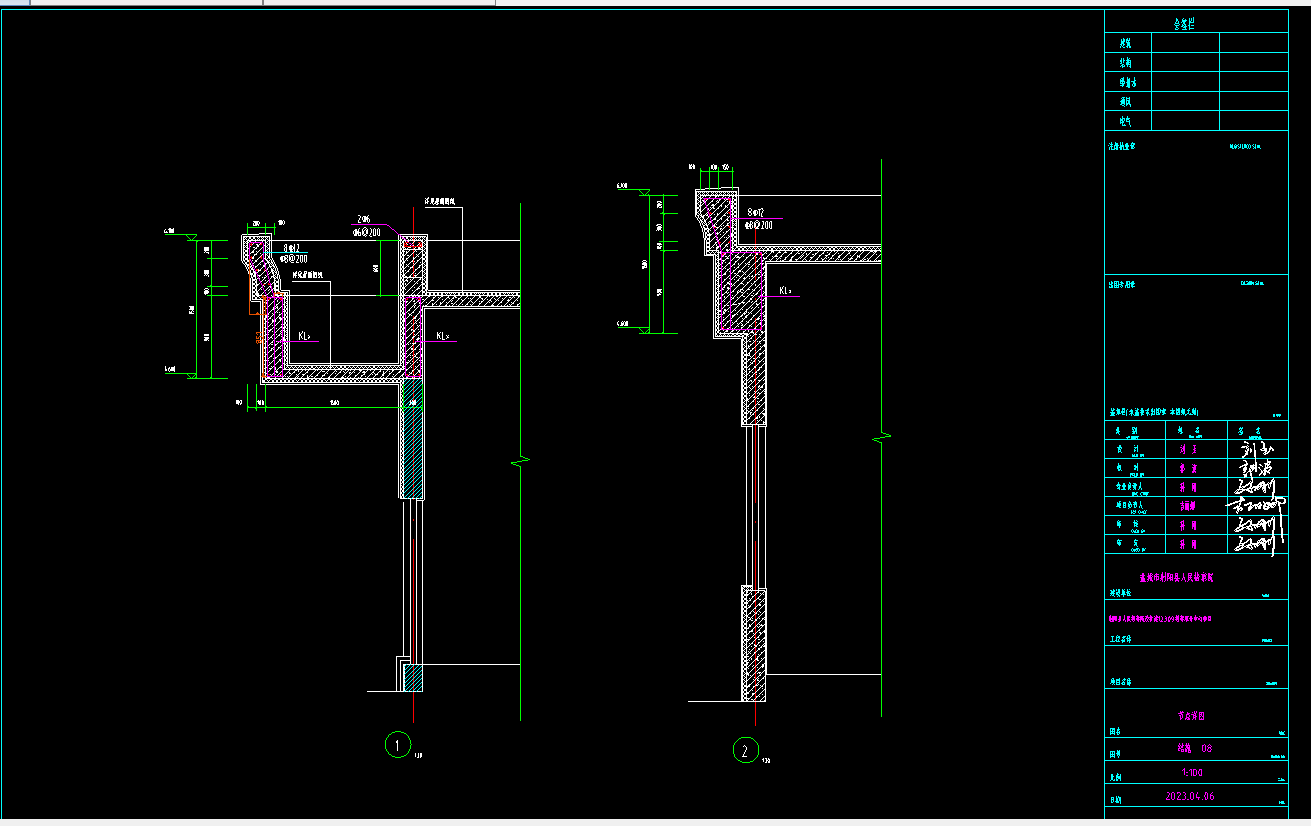Select the 建设单位 label in title block
The height and width of the screenshot is (826, 1311).
pyautogui.click(x=1121, y=593)
